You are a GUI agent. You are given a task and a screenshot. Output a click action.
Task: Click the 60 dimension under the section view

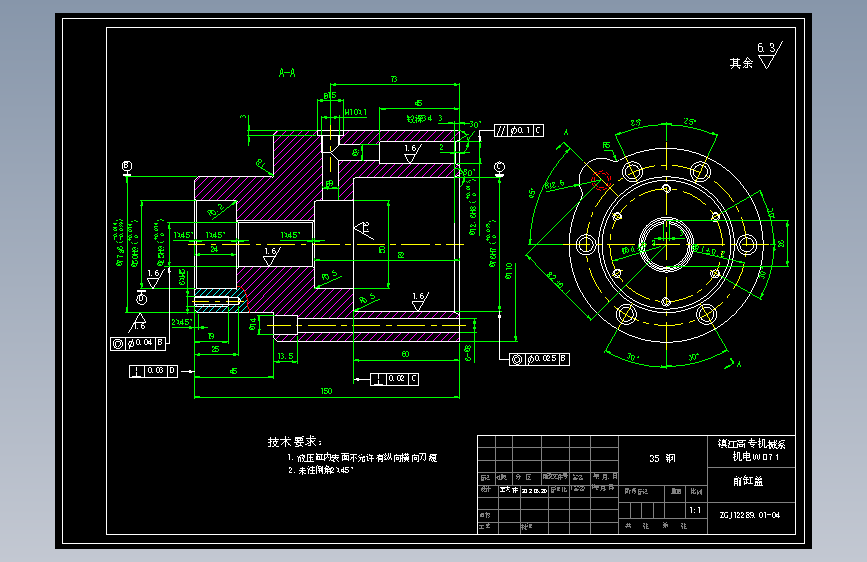(x=405, y=354)
